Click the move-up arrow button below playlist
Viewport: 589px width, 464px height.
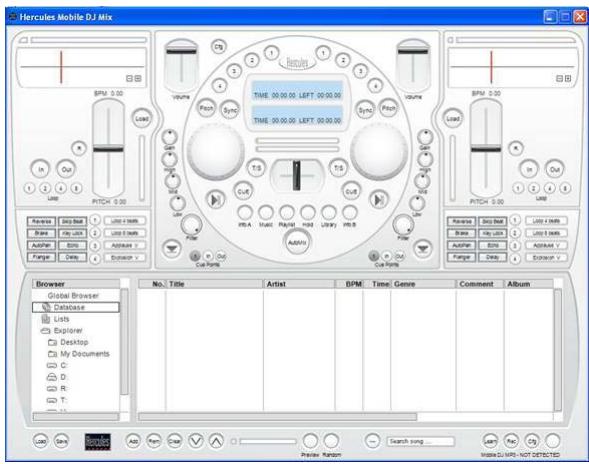point(216,441)
